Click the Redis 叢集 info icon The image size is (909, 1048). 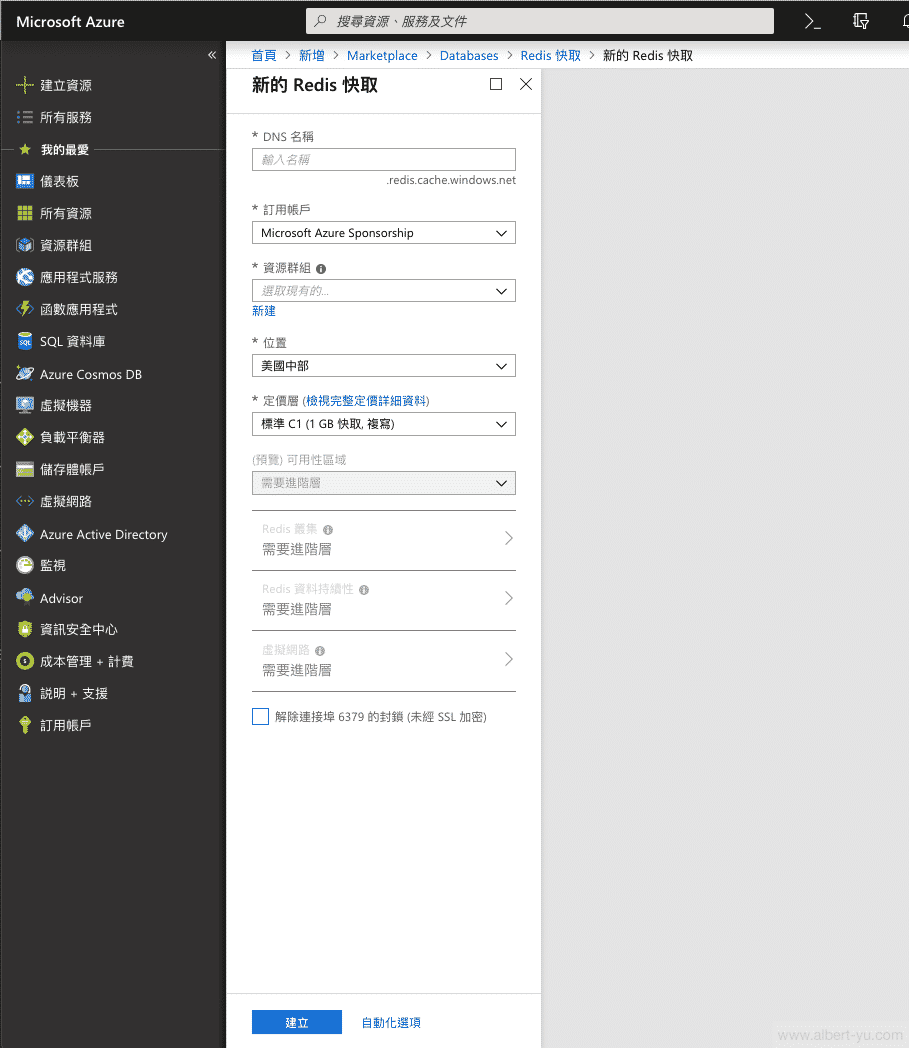[328, 529]
